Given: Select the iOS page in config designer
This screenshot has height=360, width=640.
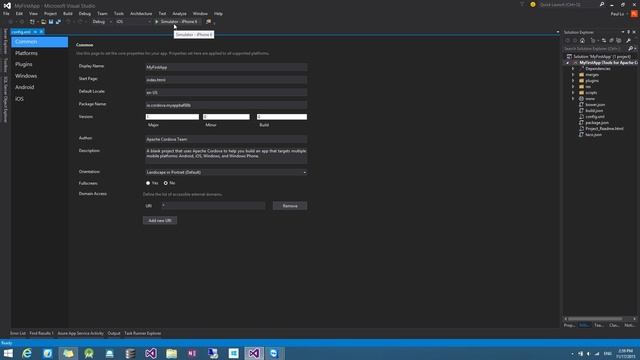Looking at the screenshot, I should click(19, 99).
